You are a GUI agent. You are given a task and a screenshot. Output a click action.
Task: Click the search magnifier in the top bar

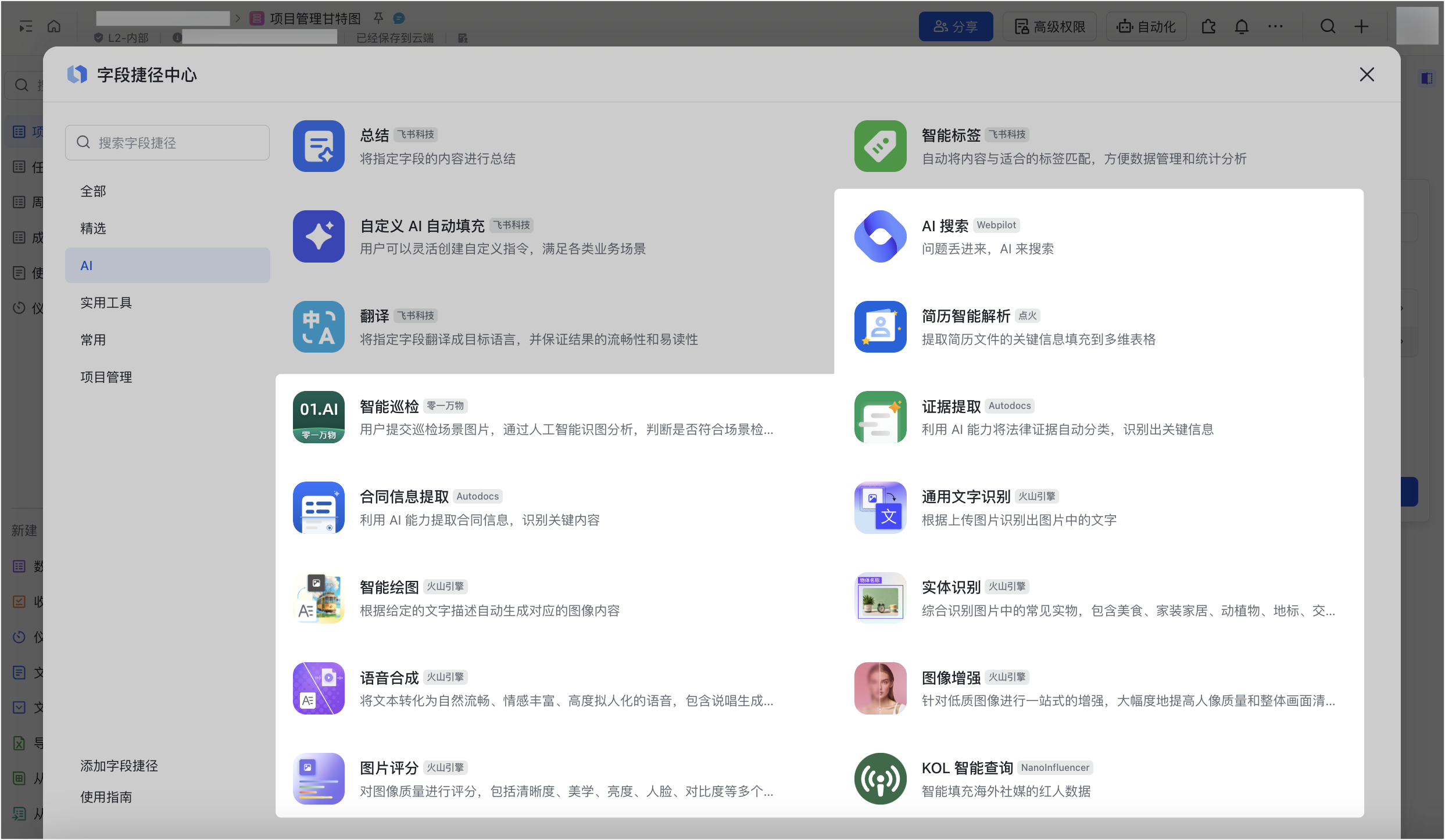coord(1328,27)
